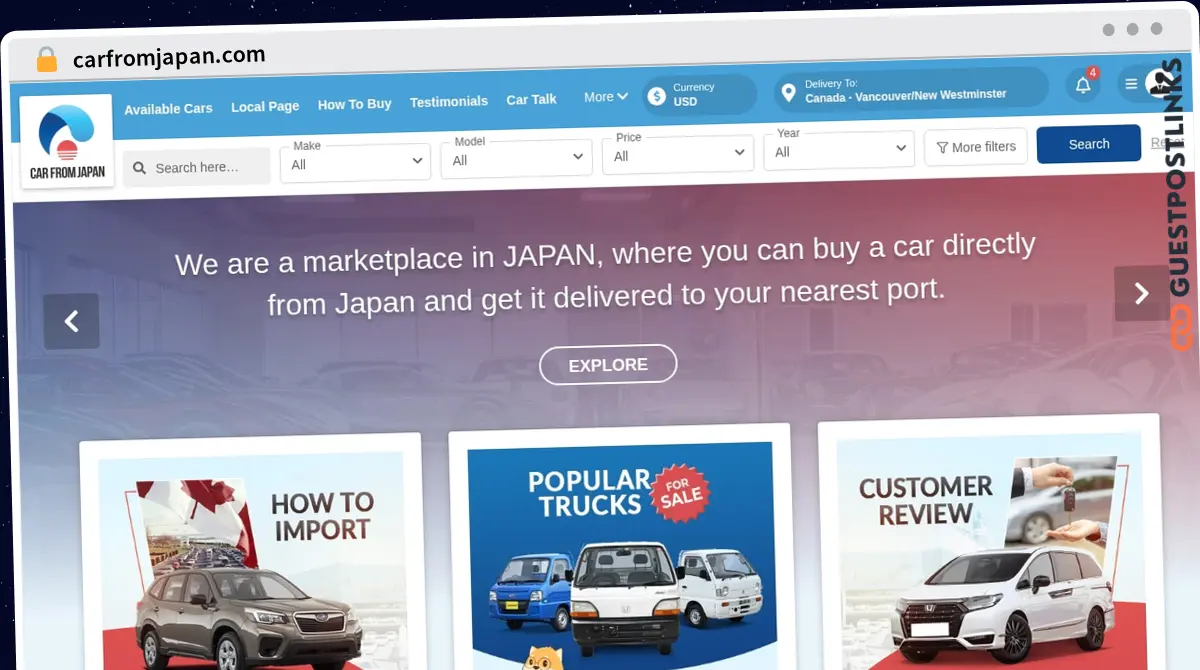This screenshot has width=1200, height=670.
Task: Open the hamburger user menu icon
Action: coord(1131,84)
